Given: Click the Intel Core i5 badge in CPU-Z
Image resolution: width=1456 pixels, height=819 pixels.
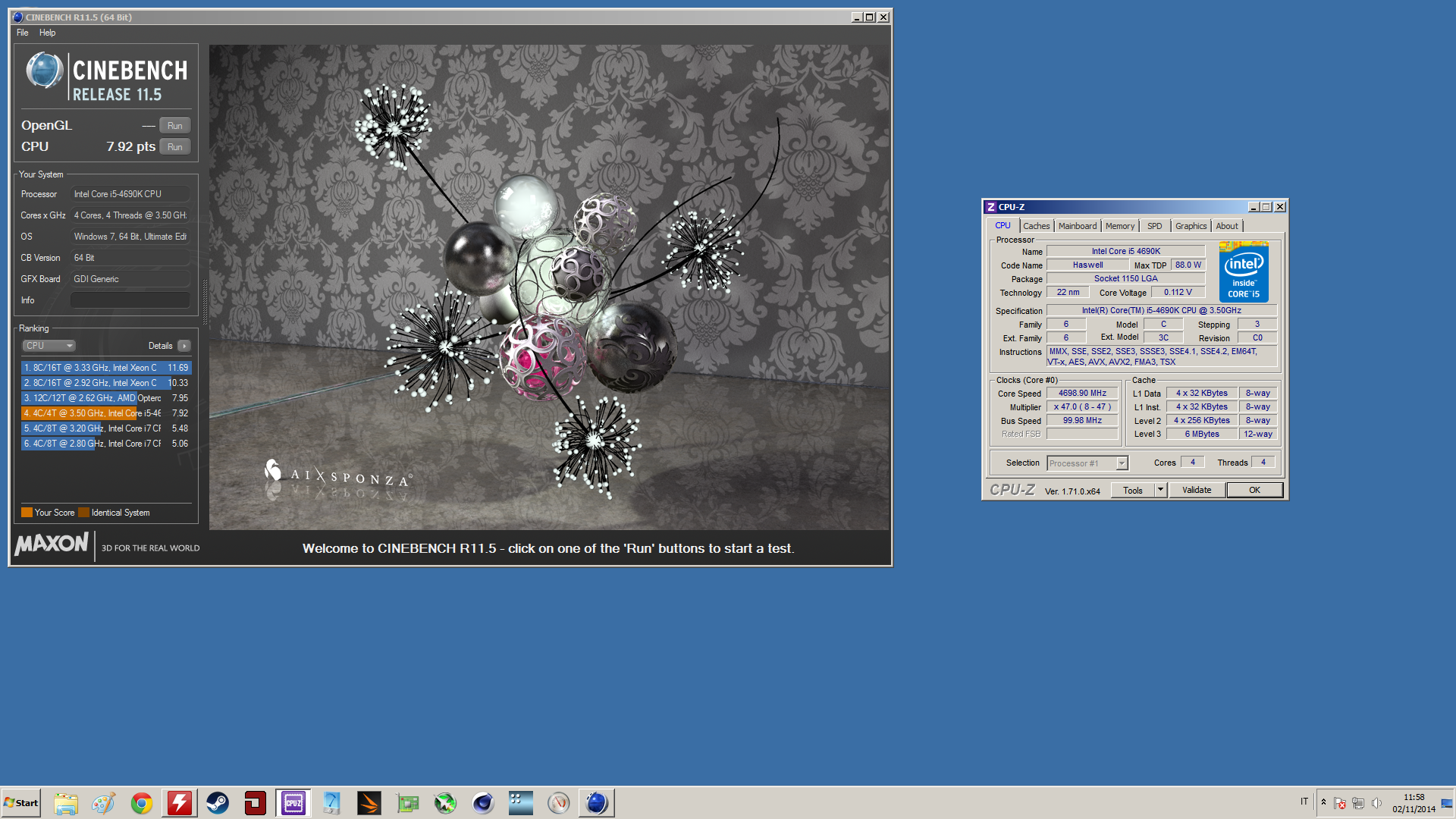Looking at the screenshot, I should [x=1244, y=271].
